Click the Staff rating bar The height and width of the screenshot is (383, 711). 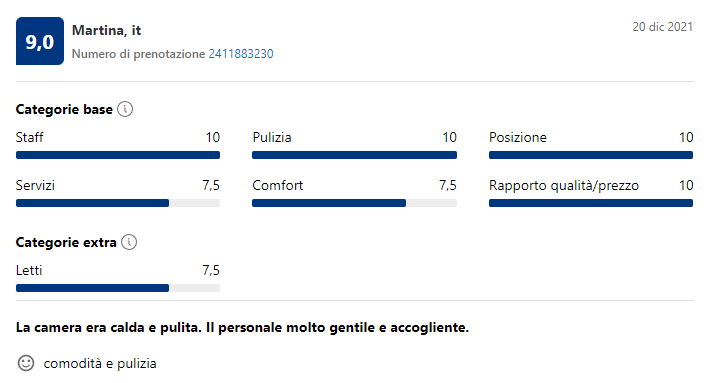[x=118, y=155]
